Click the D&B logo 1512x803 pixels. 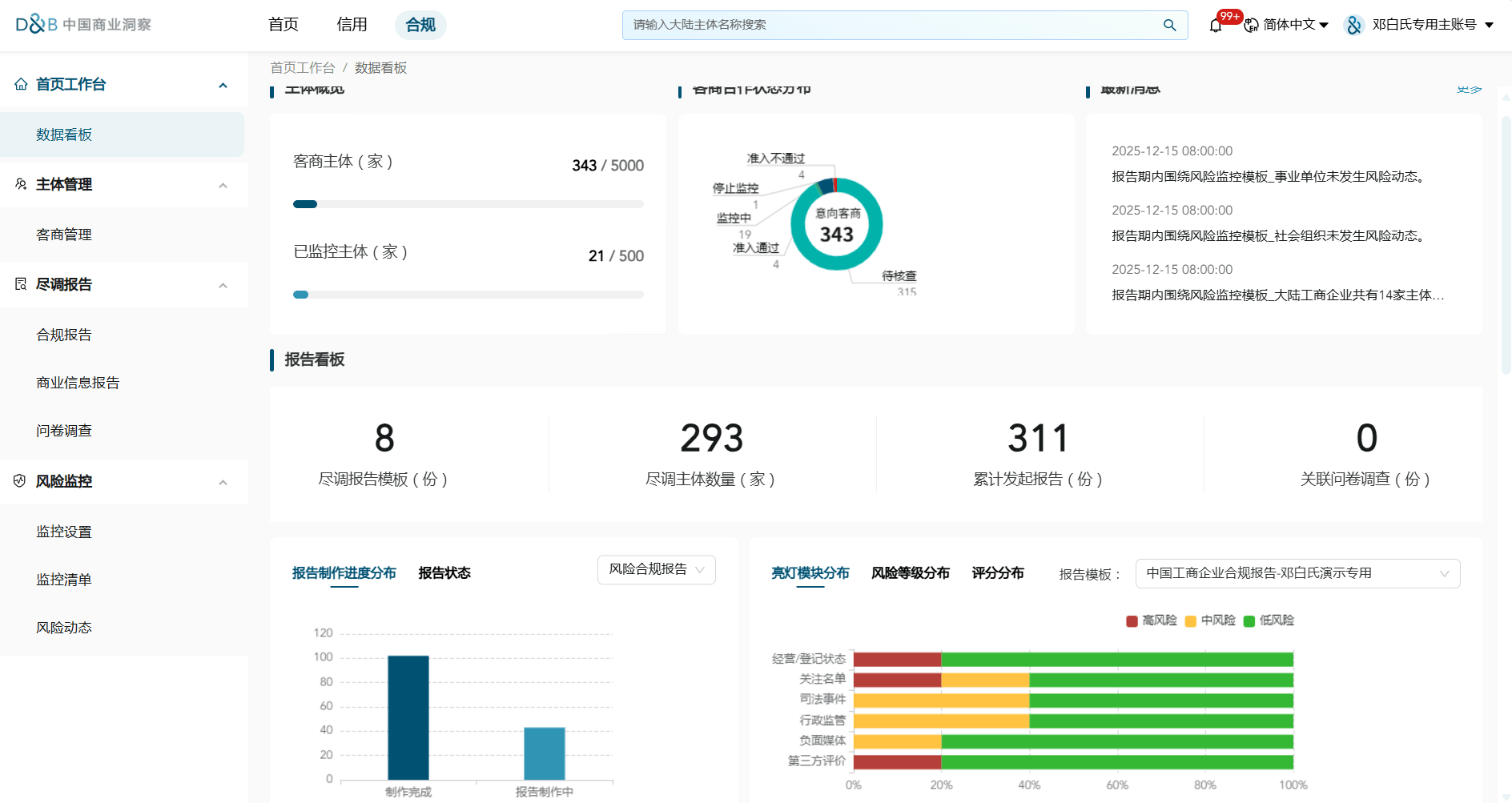(x=37, y=25)
